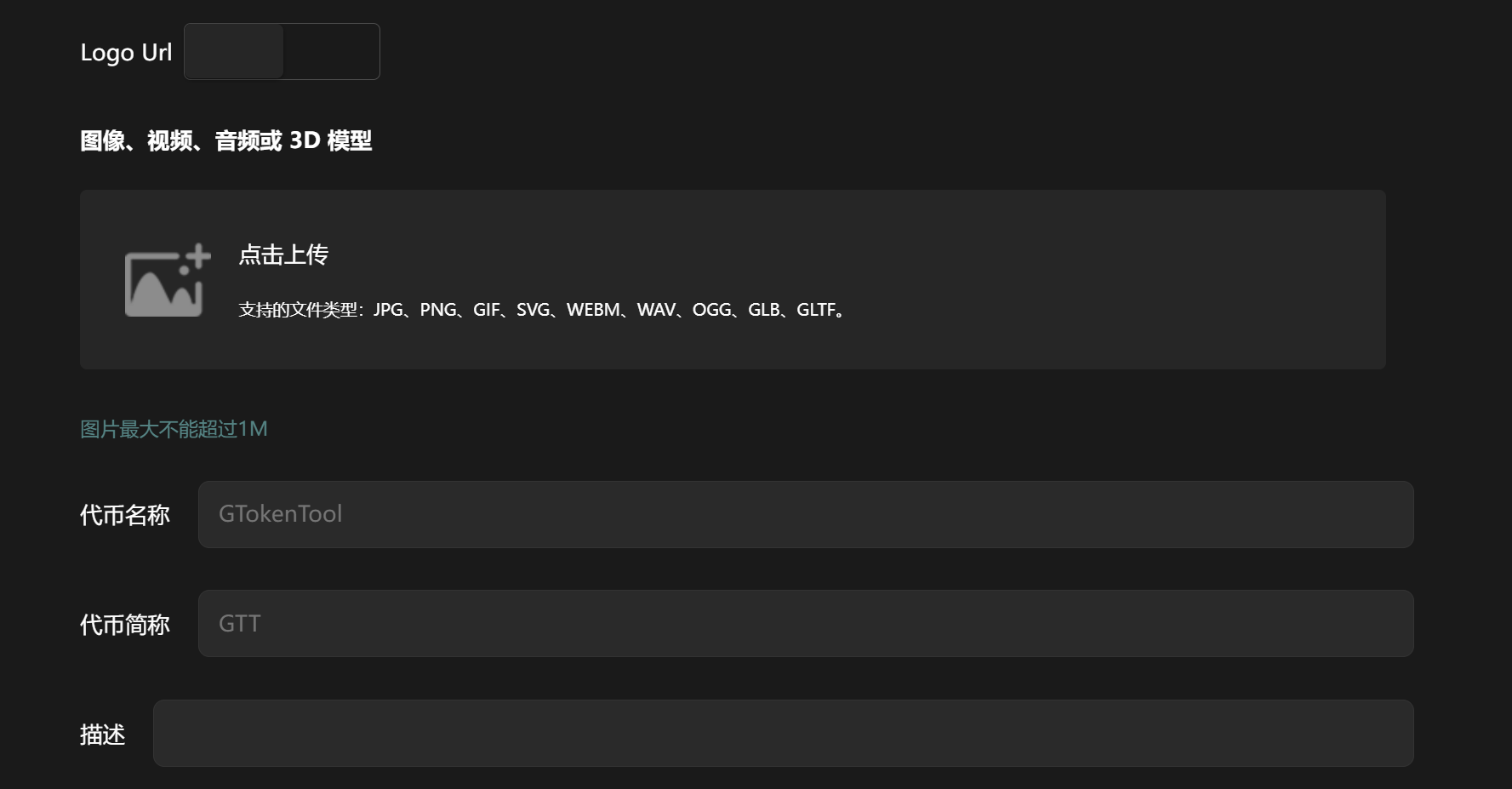Click PNG in the supported file types
The width and height of the screenshot is (1512, 789).
coord(438,310)
